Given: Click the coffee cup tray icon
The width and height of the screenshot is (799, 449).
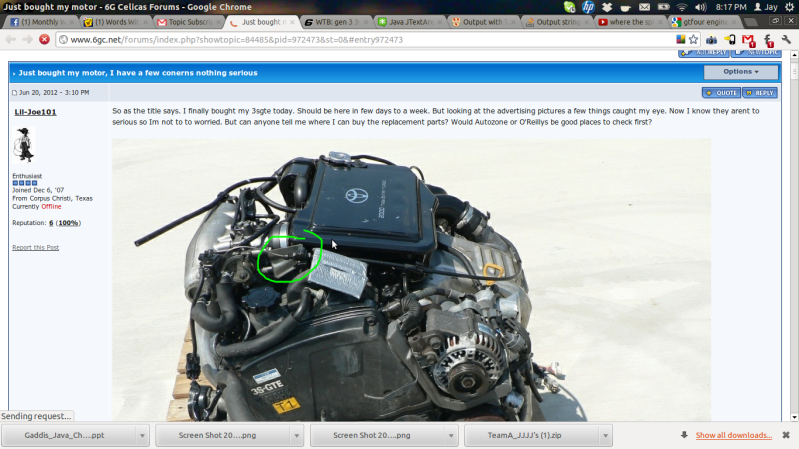Looking at the screenshot, I should point(626,7).
